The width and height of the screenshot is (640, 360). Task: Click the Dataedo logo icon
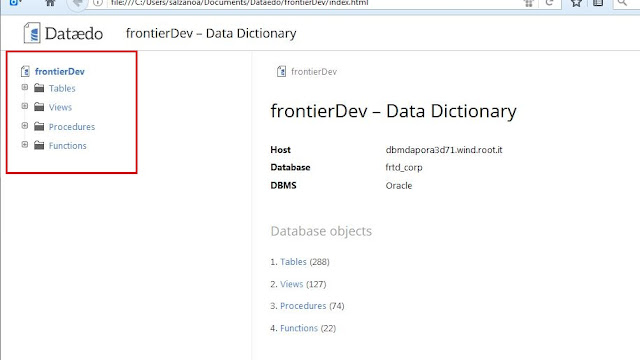pyautogui.click(x=32, y=33)
